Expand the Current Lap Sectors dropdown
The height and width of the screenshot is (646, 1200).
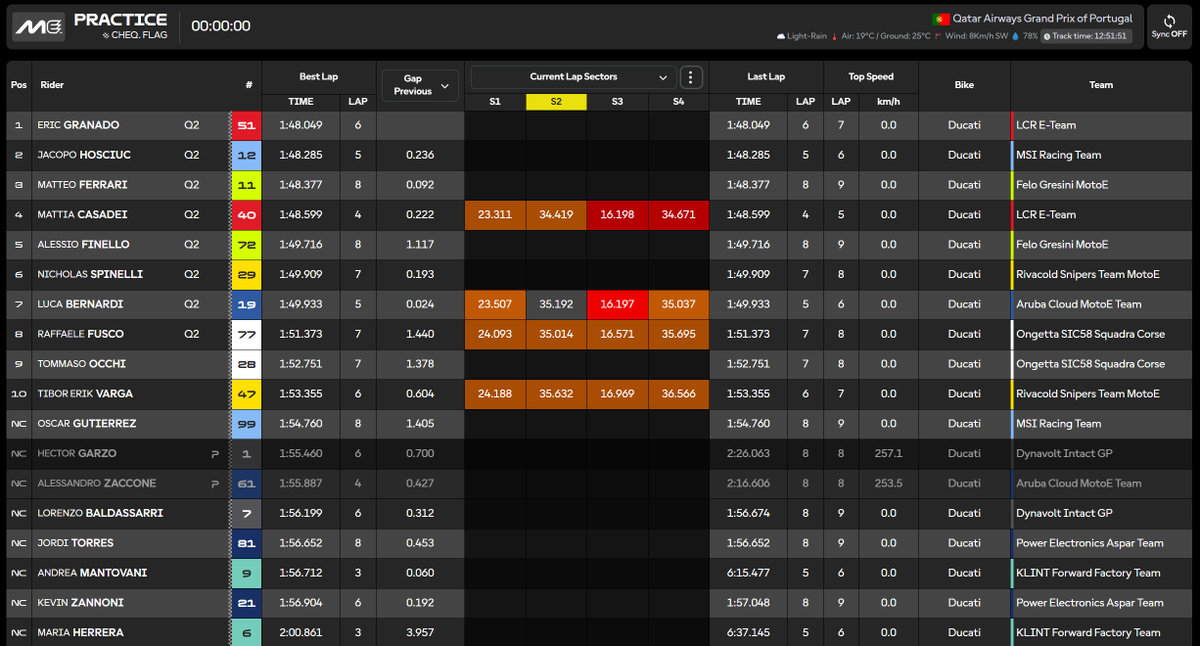pyautogui.click(x=573, y=77)
